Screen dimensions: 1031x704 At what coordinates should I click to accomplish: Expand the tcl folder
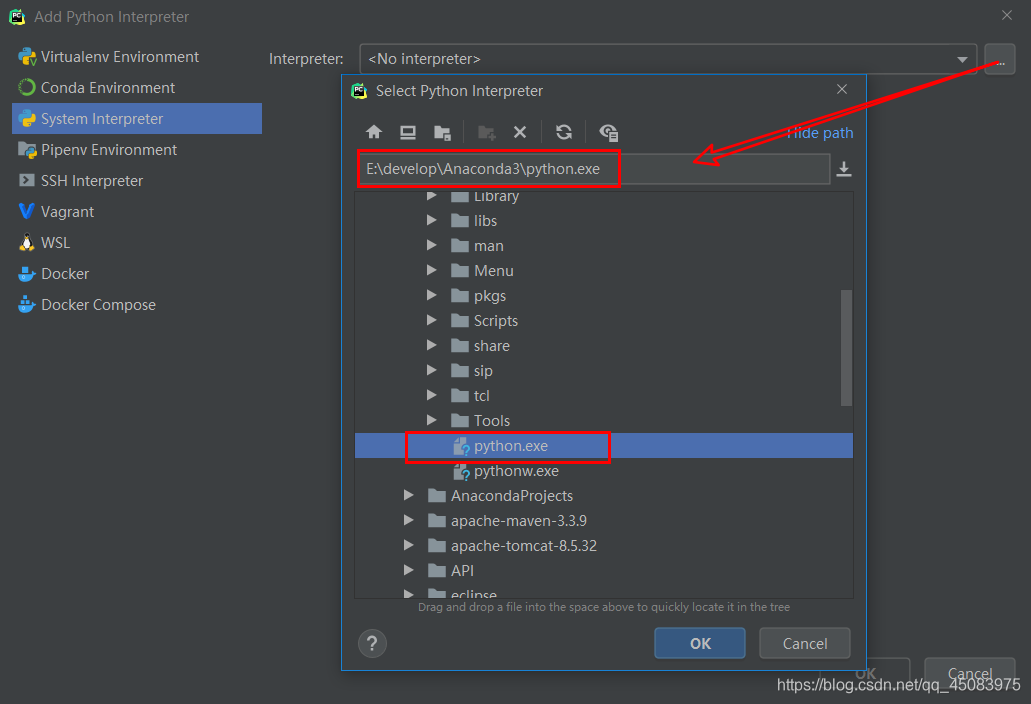[431, 395]
